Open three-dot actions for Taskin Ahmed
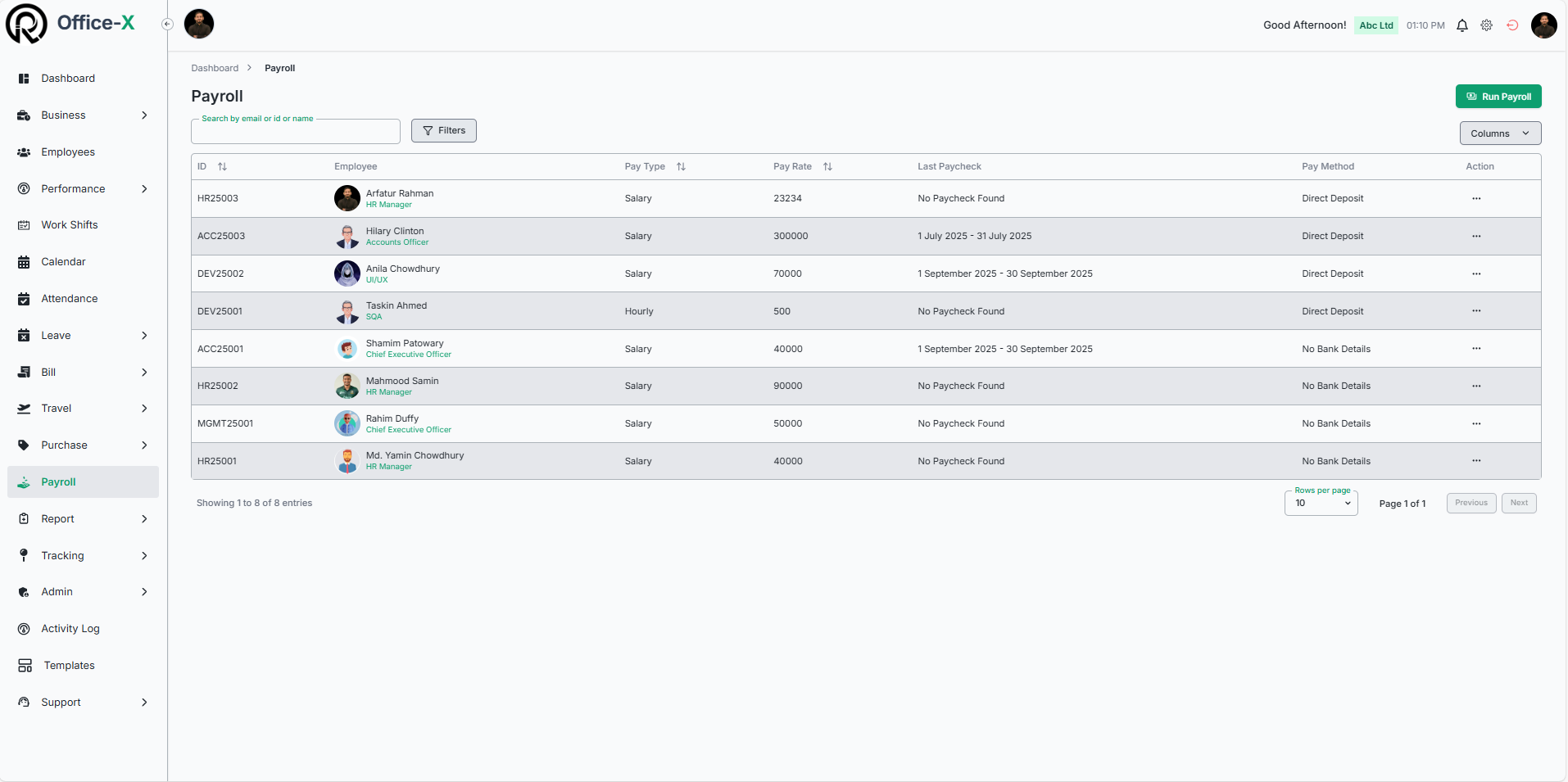The image size is (1568, 782). coord(1475,311)
